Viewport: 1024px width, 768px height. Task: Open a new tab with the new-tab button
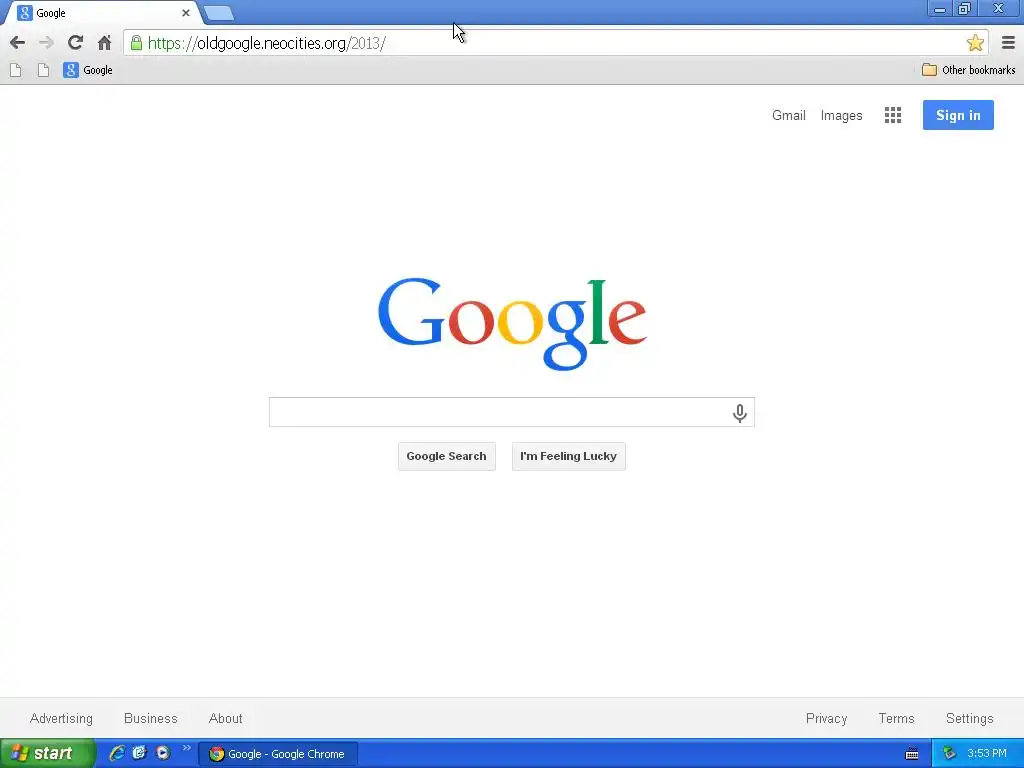point(219,13)
